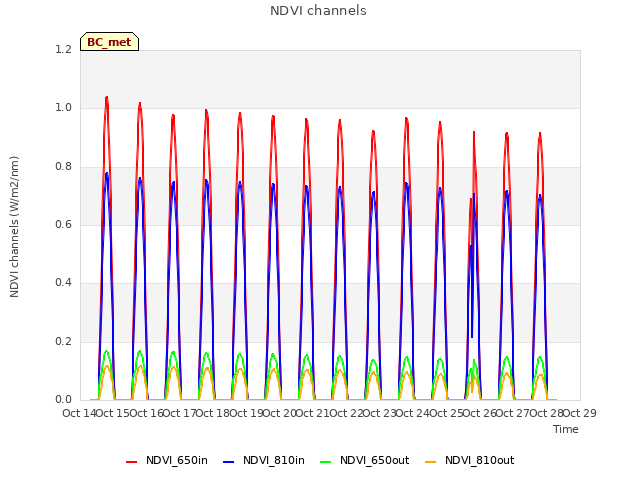This screenshot has height=480, width=640.
Task: Click the isolated blue dip segment near 0.2
Action: click(472, 331)
